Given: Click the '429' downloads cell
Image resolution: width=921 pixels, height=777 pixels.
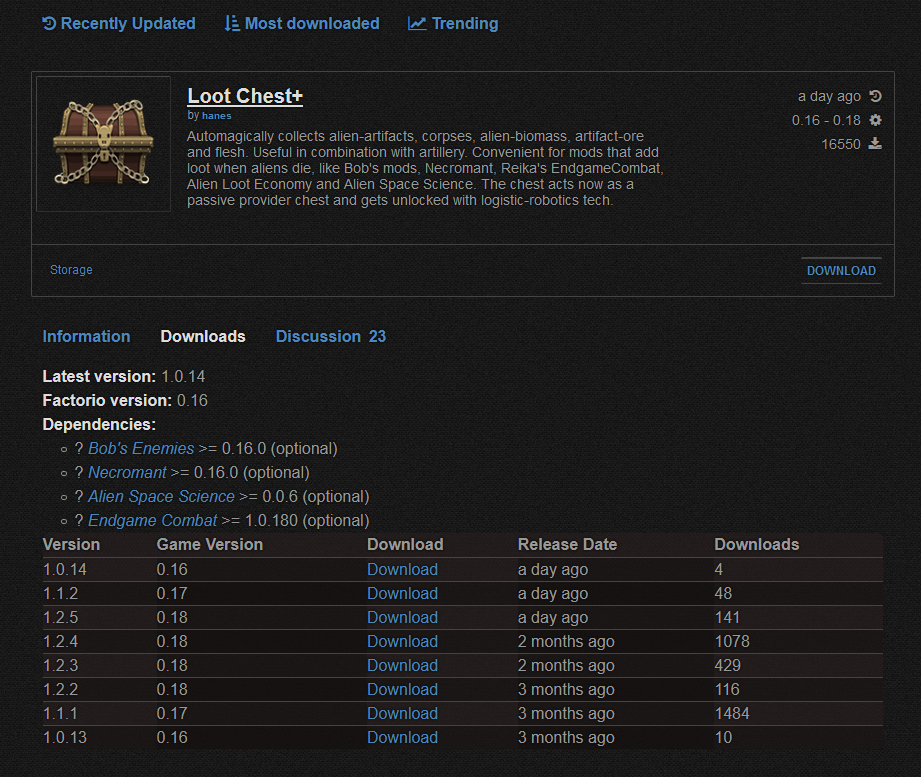Looking at the screenshot, I should pos(728,665).
